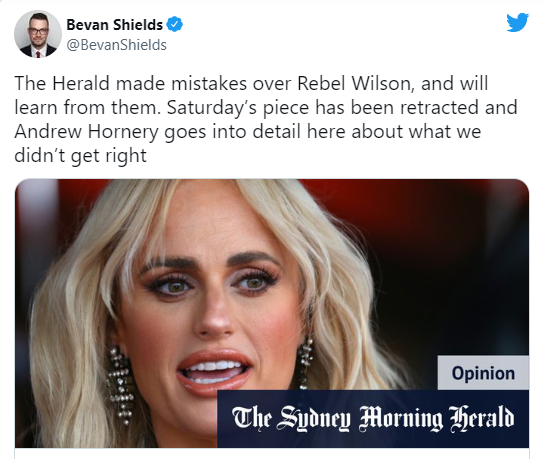Open the @BevanShields handle link
The image size is (542, 459).
pos(116,45)
